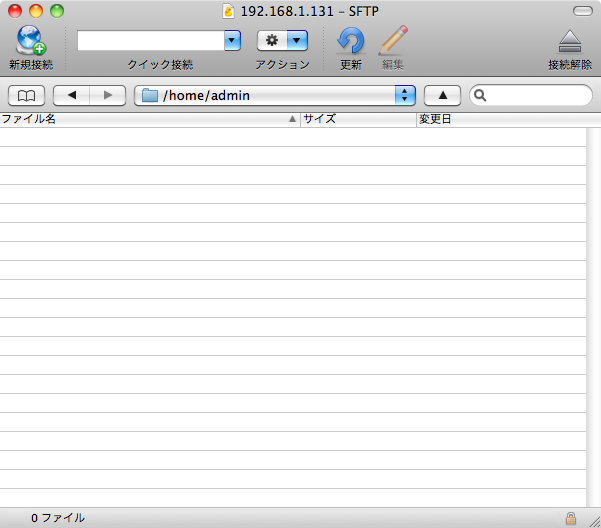
Task: Sort by 変更日 column header
Action: point(500,119)
